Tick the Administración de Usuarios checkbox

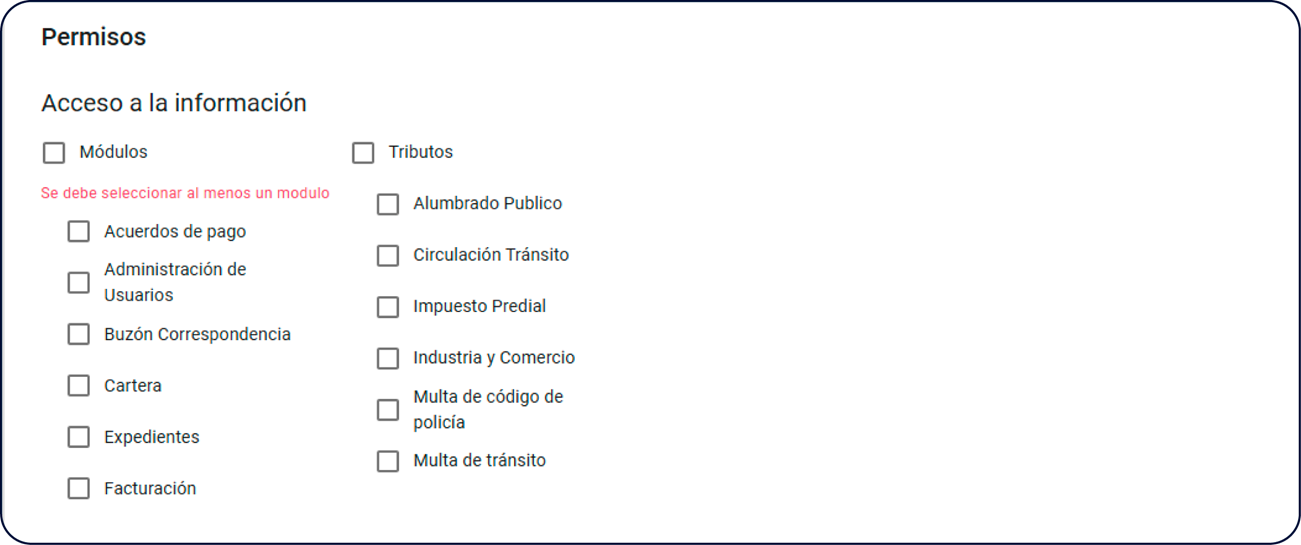(x=79, y=283)
